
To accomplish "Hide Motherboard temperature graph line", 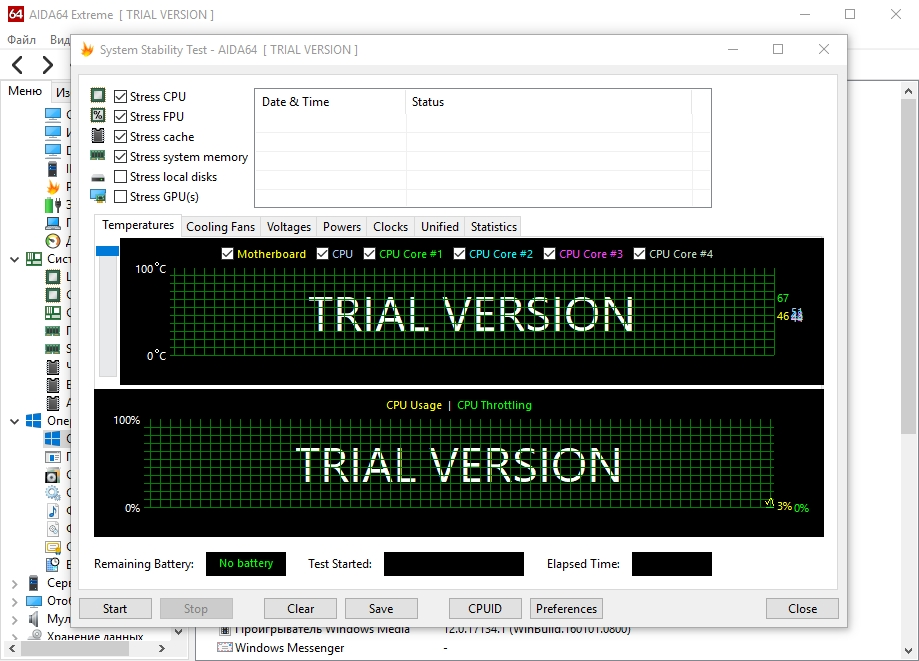I will pyautogui.click(x=227, y=254).
